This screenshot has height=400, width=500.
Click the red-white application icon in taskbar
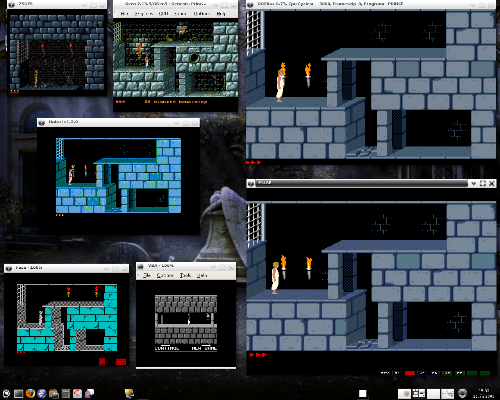77,394
